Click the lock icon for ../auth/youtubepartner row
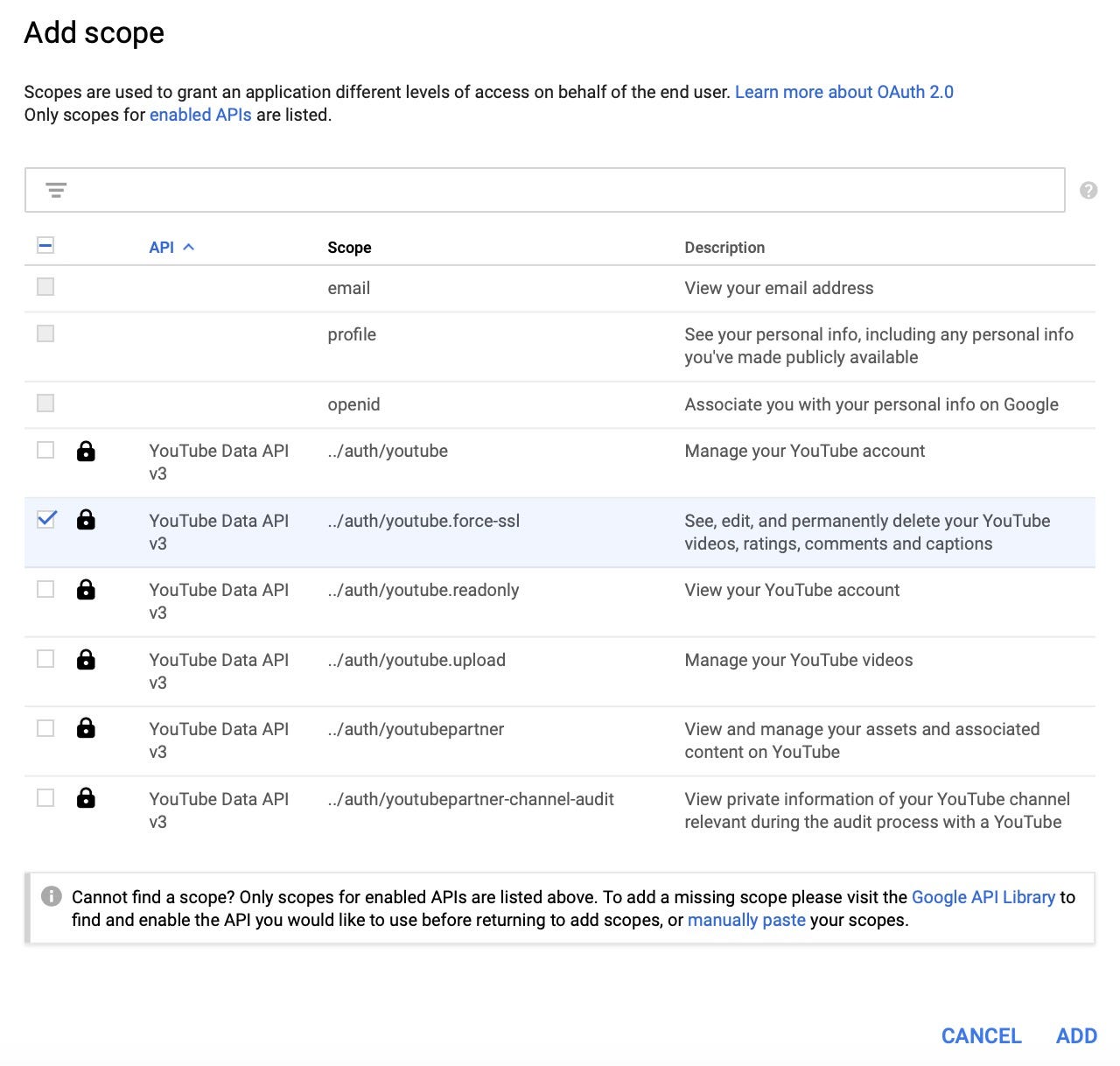This screenshot has height=1066, width=1120. coord(86,728)
